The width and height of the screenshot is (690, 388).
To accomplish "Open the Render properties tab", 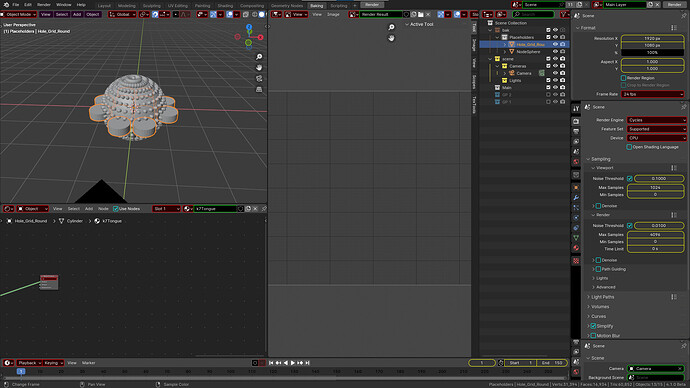I will click(x=576, y=121).
